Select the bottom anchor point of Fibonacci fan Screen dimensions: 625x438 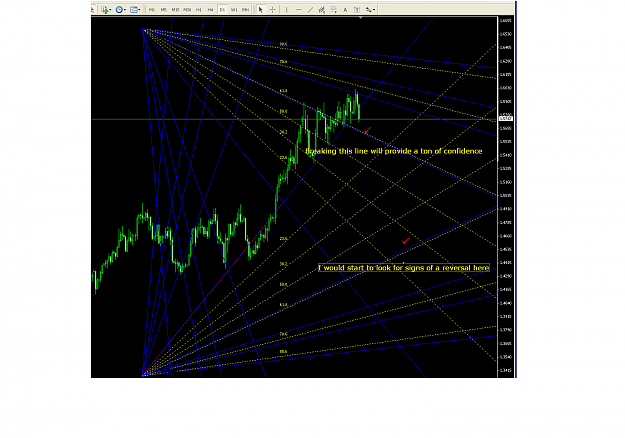coord(143,375)
